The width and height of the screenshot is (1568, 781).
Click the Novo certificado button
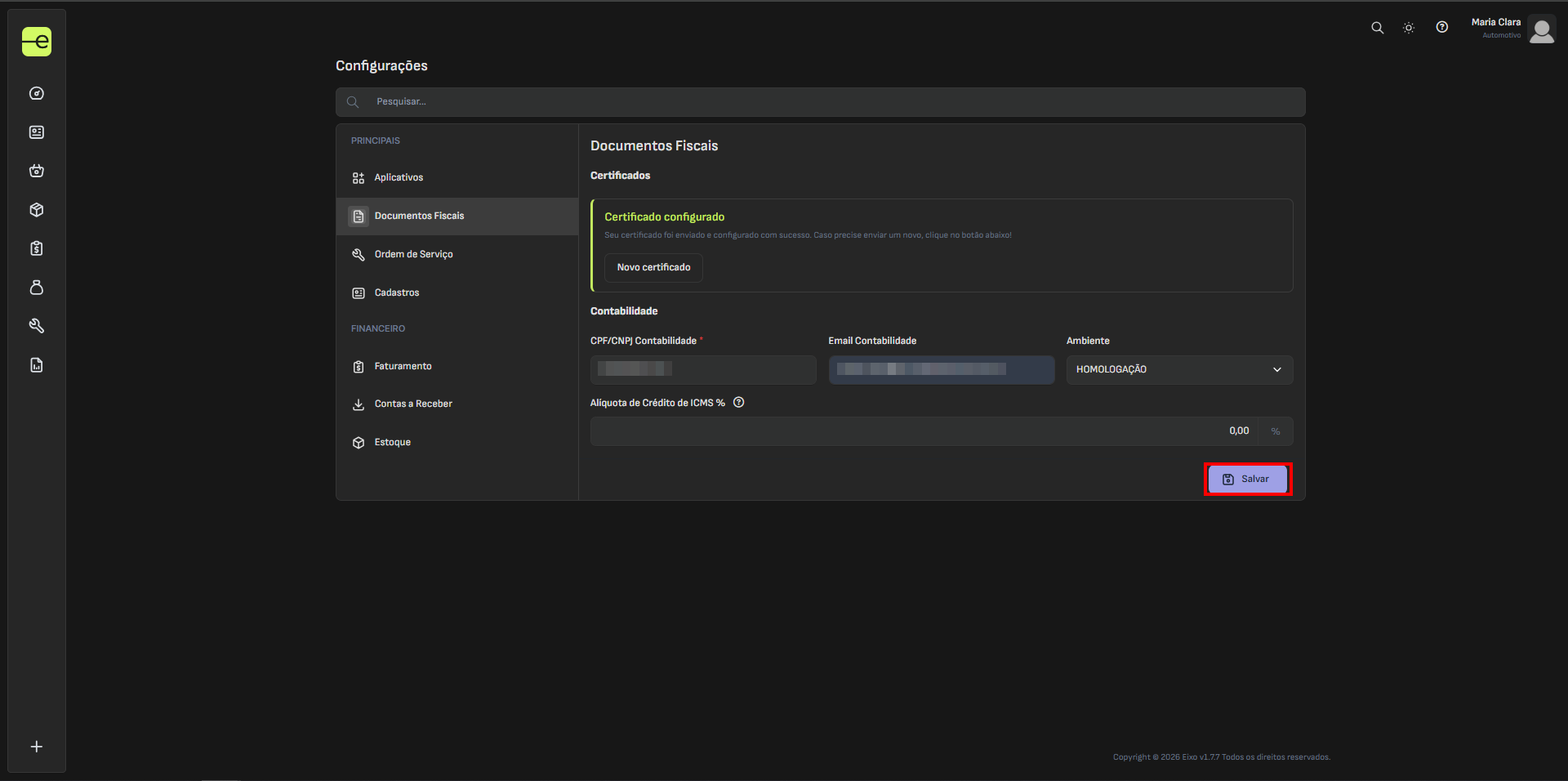point(653,268)
